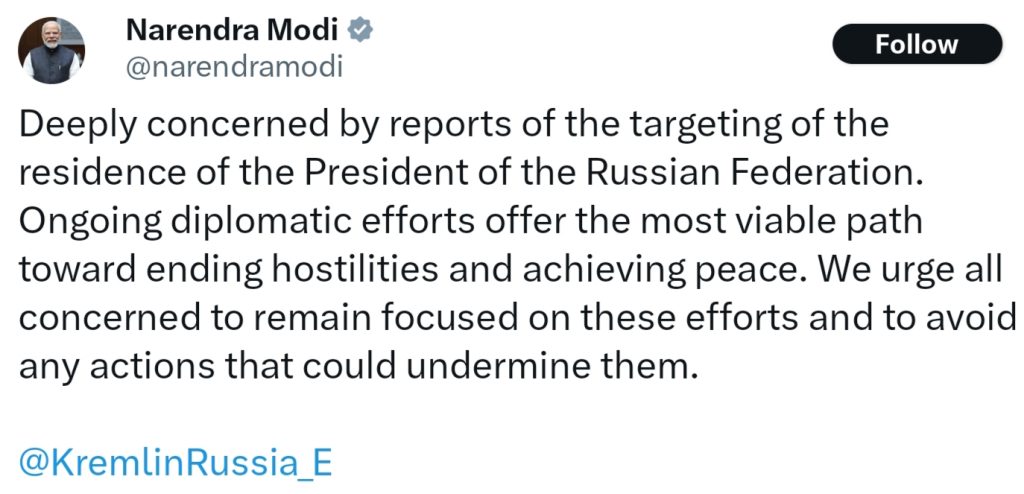The width and height of the screenshot is (1024, 494).
Task: Open the @KremlinRussia_E mention link
Action: (x=176, y=462)
